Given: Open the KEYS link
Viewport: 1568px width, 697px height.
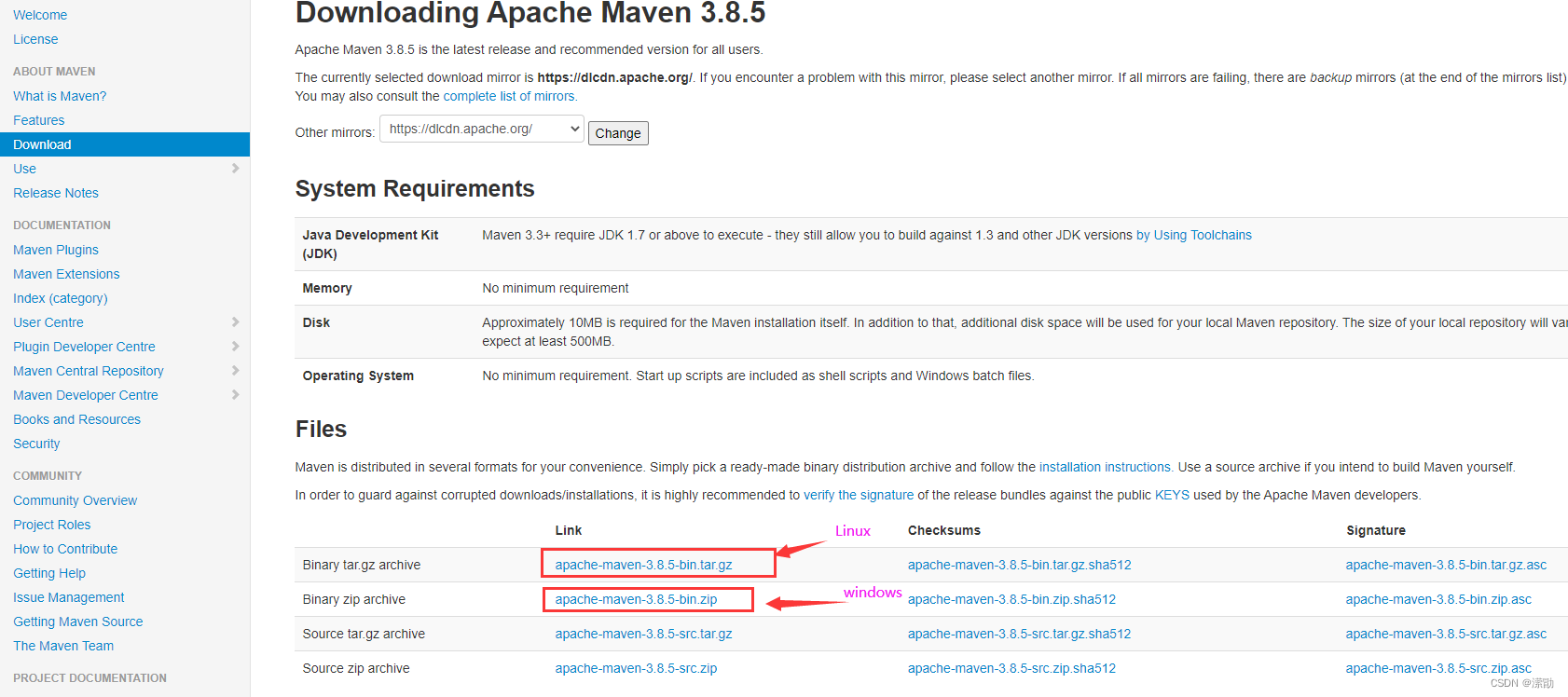Looking at the screenshot, I should click(x=1172, y=495).
